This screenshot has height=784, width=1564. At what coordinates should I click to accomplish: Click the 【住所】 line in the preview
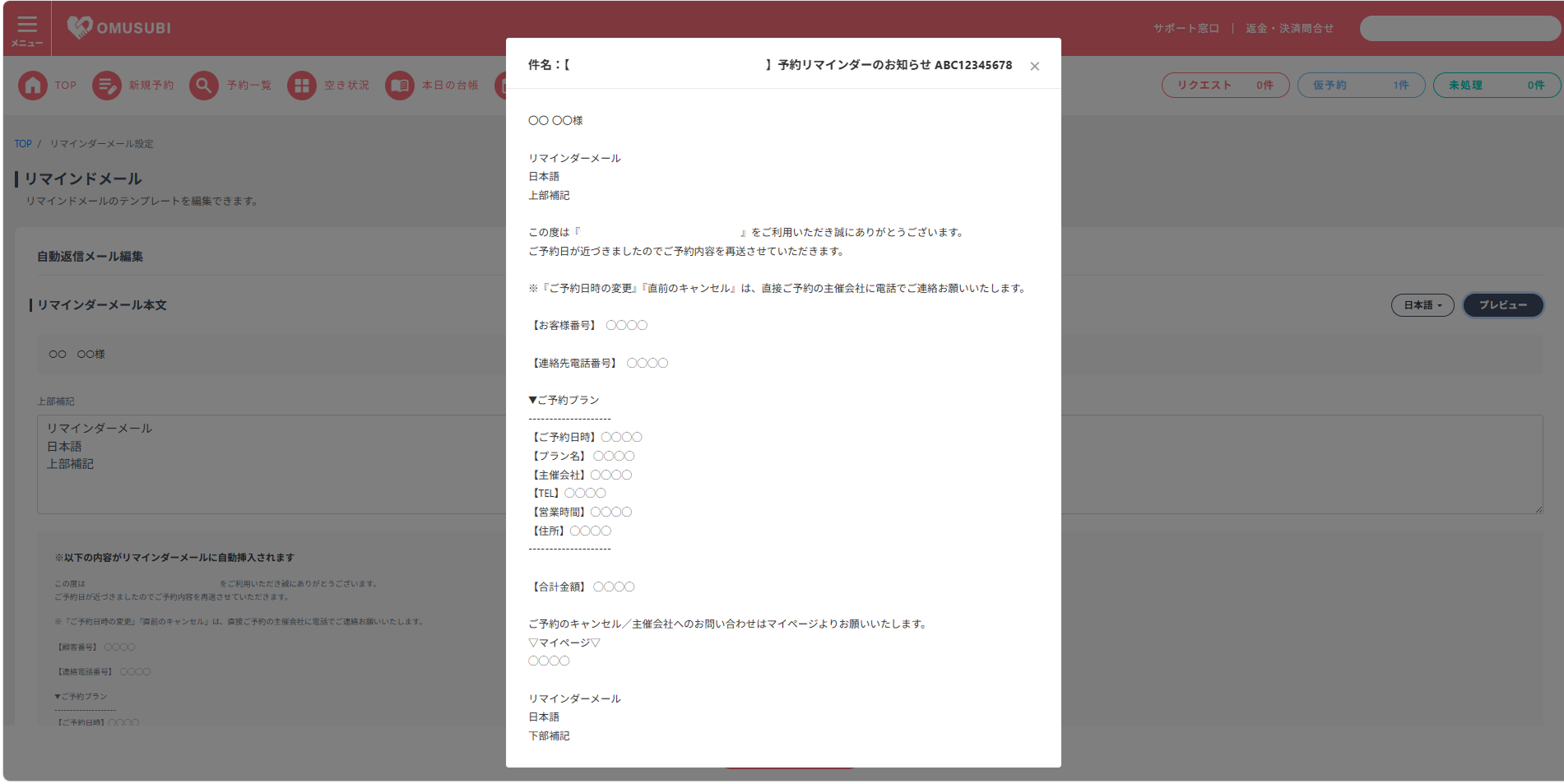570,531
